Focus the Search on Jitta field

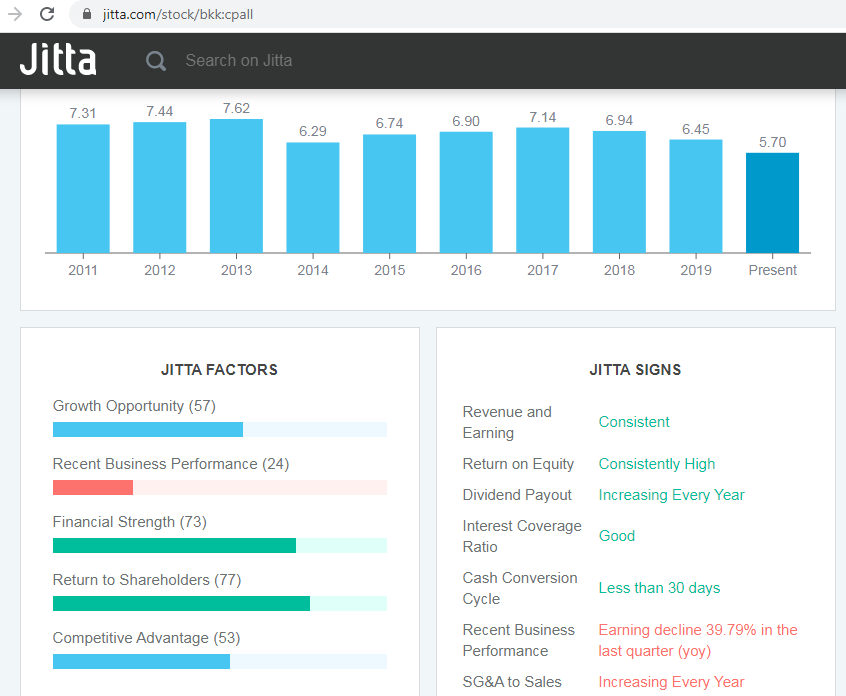pos(238,60)
